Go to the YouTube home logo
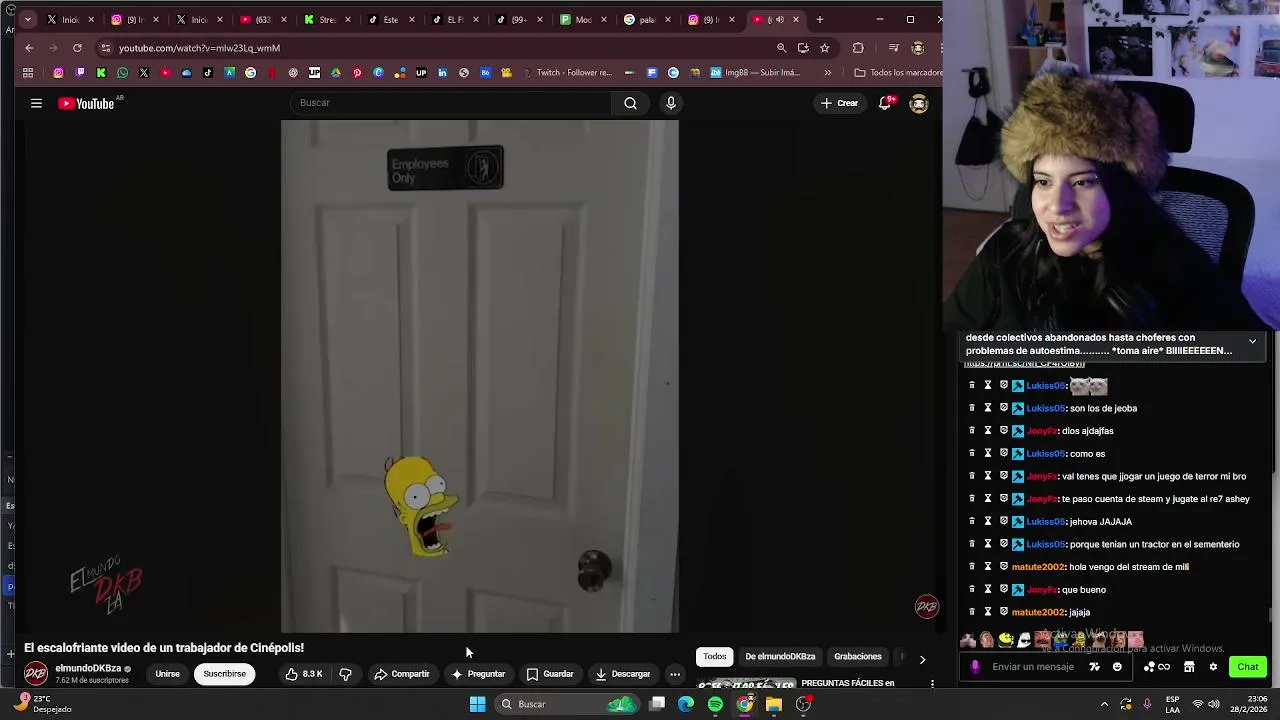Viewport: 1280px width, 720px height. tap(86, 103)
